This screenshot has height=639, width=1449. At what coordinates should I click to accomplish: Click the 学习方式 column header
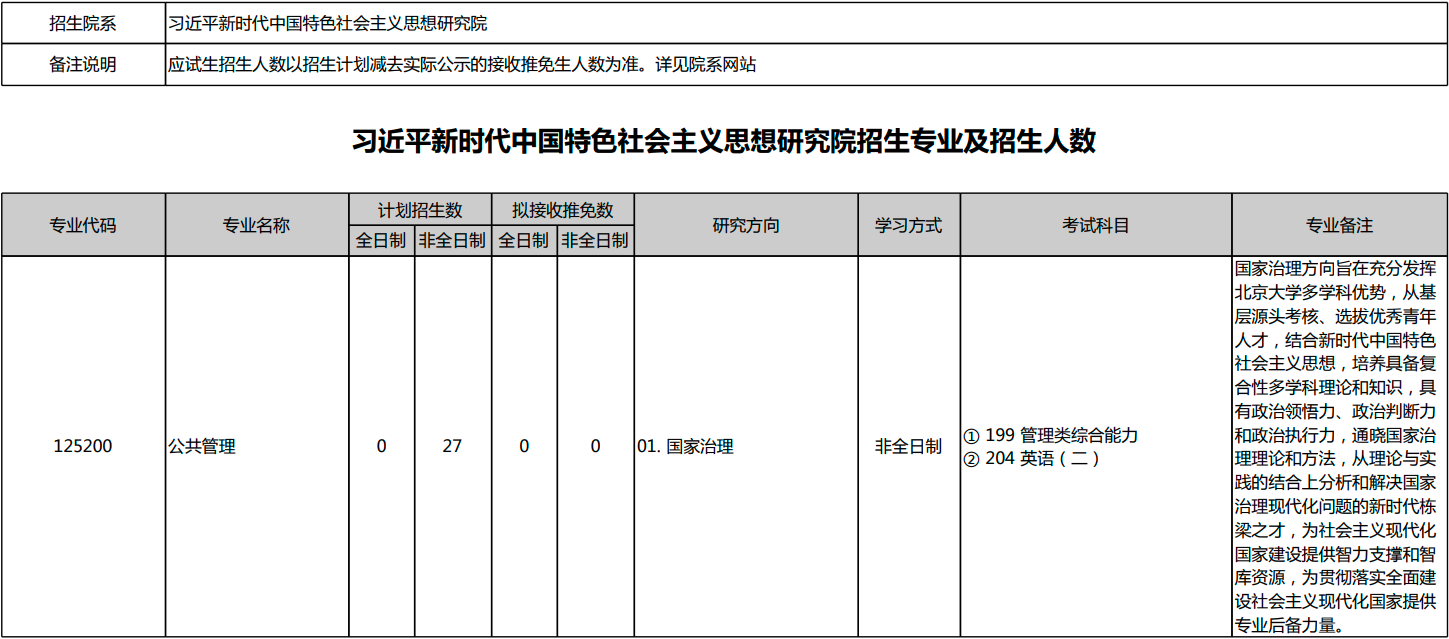coord(908,225)
